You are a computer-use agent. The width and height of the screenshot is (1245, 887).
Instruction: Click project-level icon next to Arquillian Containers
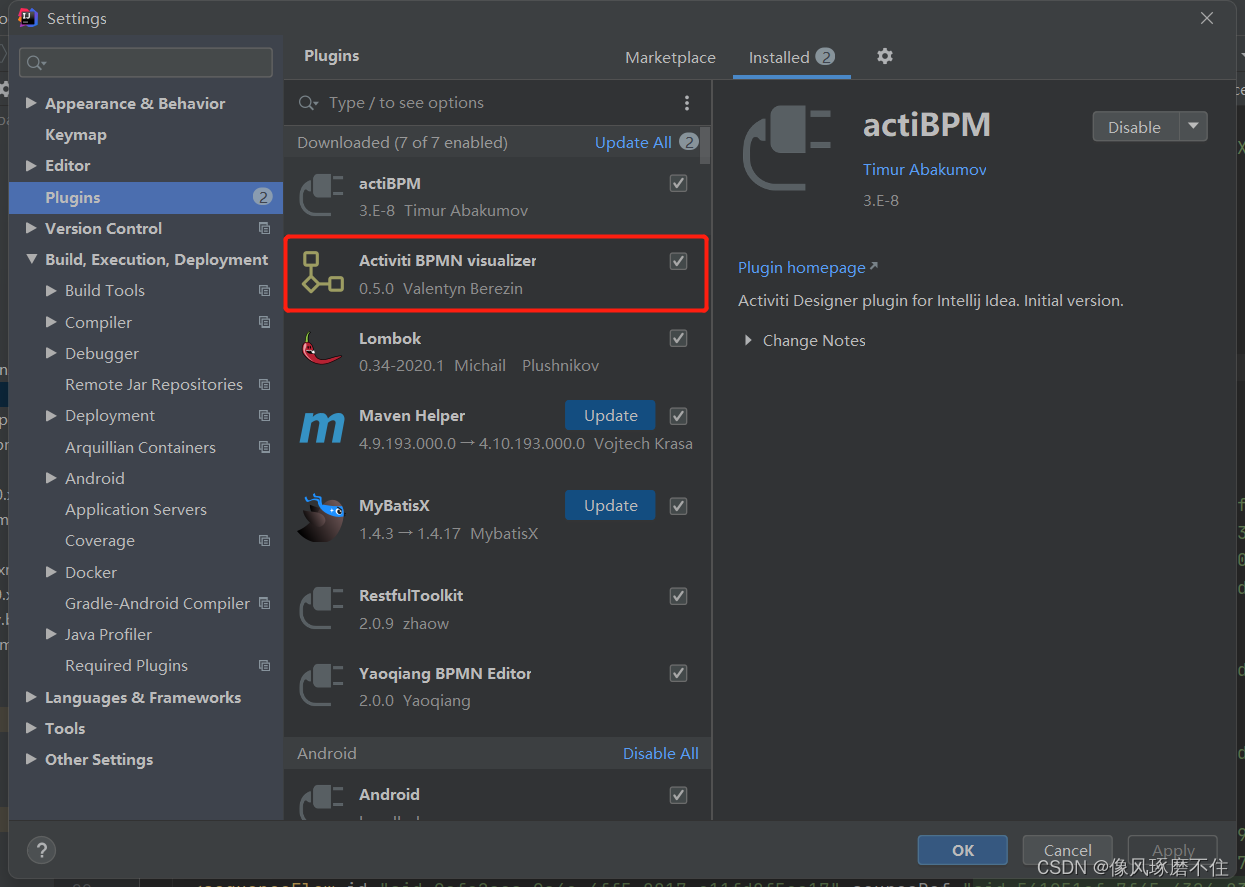(264, 447)
